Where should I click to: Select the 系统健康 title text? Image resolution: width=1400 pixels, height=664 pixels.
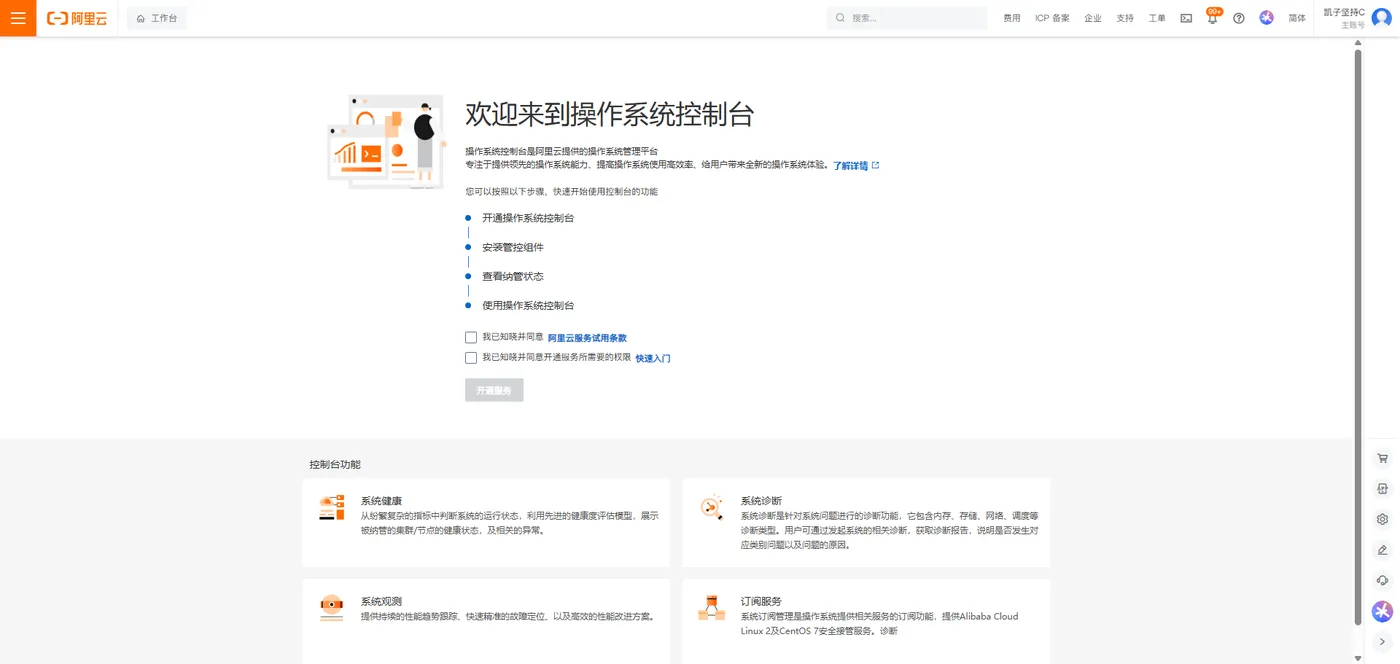coord(381,501)
